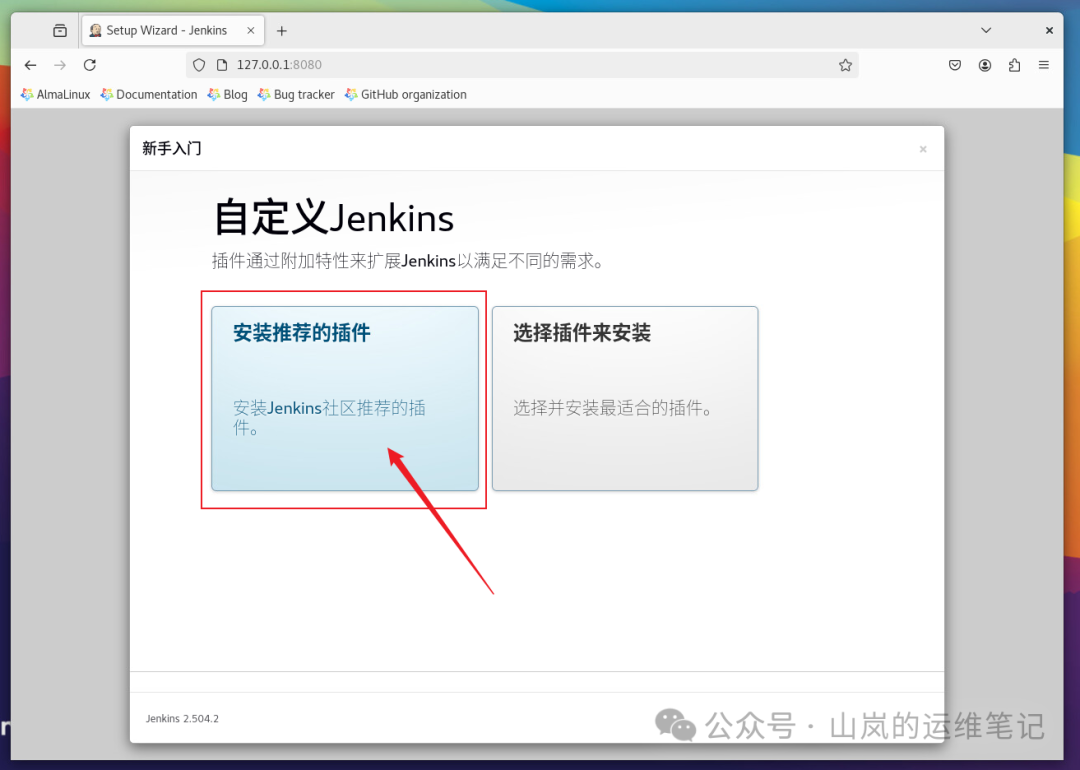Close the 新手入门 setup dialog
This screenshot has width=1080, height=770.
coord(923,148)
